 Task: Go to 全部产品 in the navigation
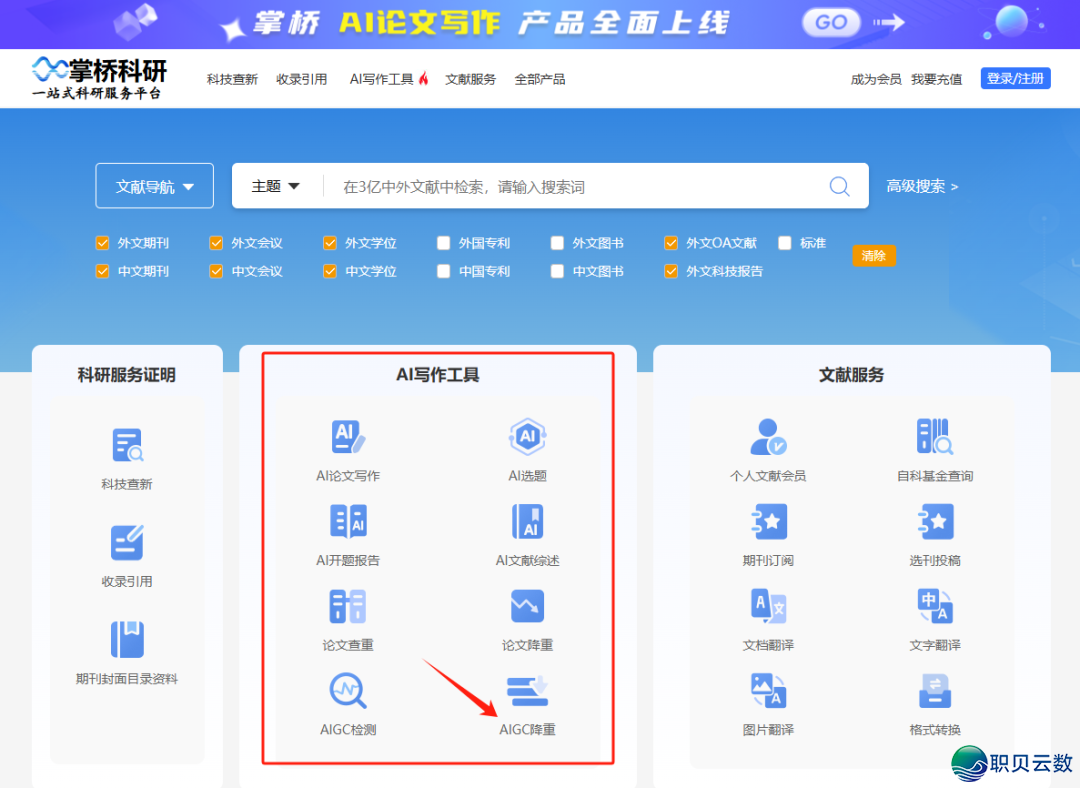539,79
